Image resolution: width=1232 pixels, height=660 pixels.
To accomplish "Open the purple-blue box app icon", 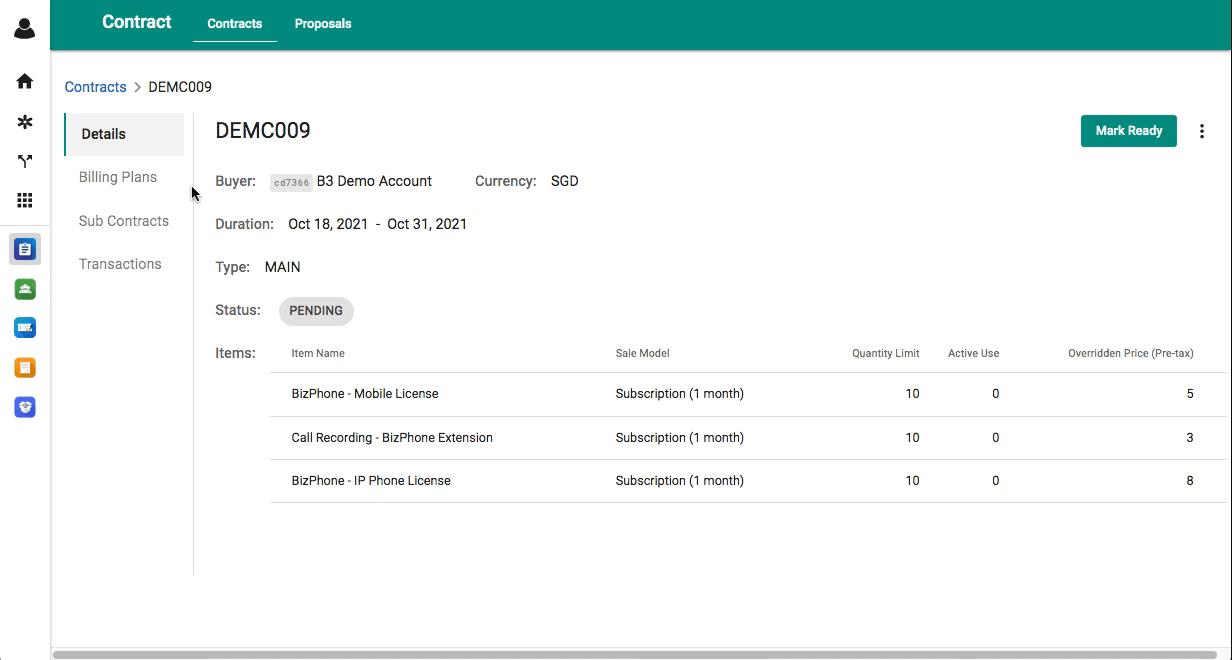I will pos(25,407).
